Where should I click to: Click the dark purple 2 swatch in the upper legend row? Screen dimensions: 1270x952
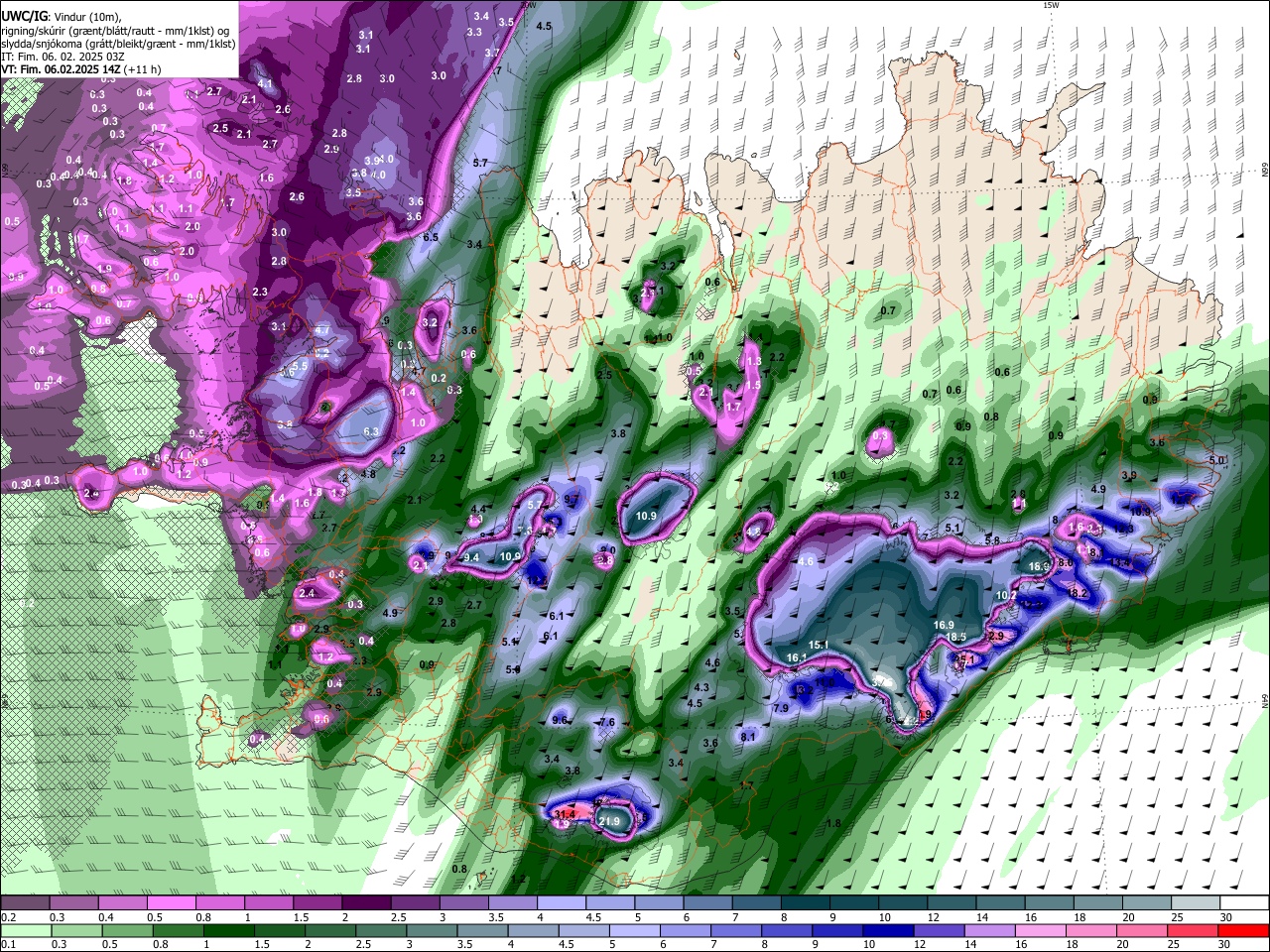366,903
